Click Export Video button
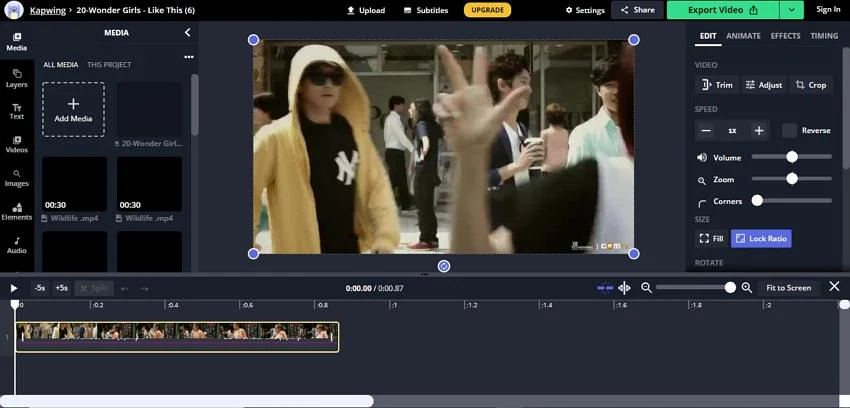The width and height of the screenshot is (850, 408). [x=723, y=10]
